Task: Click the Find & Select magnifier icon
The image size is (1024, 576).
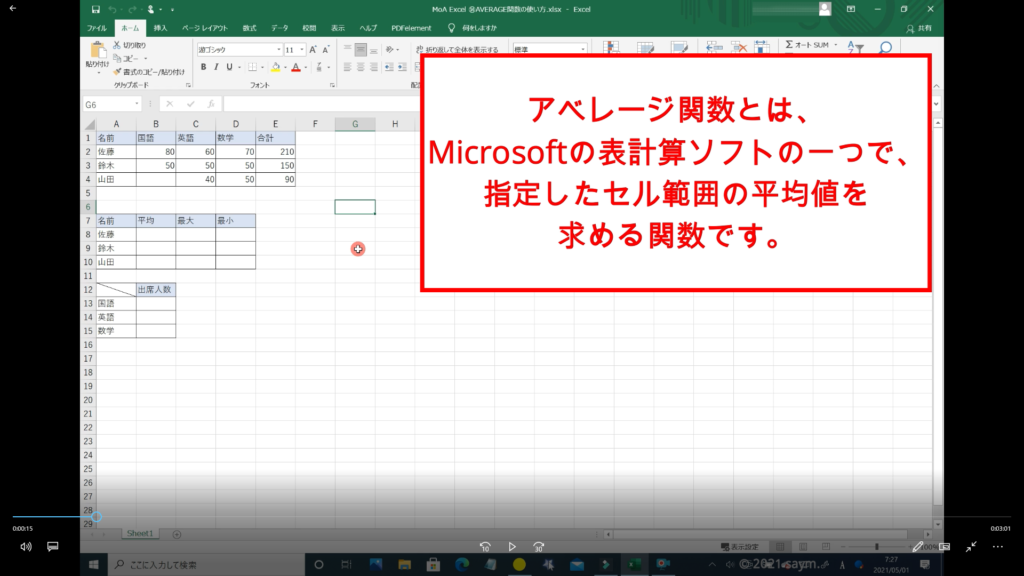Action: tap(884, 47)
